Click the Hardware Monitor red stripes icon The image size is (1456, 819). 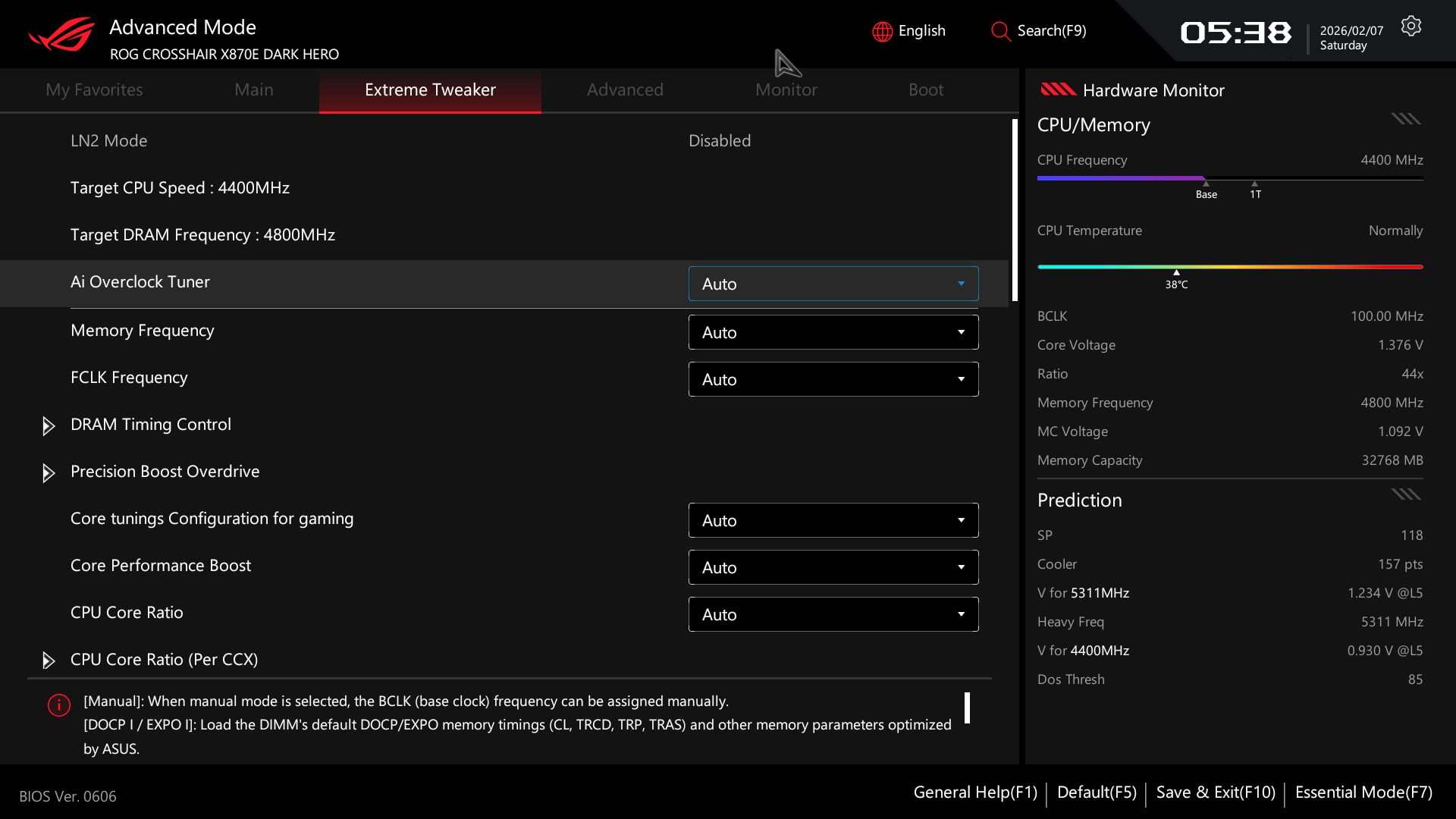pyautogui.click(x=1058, y=90)
